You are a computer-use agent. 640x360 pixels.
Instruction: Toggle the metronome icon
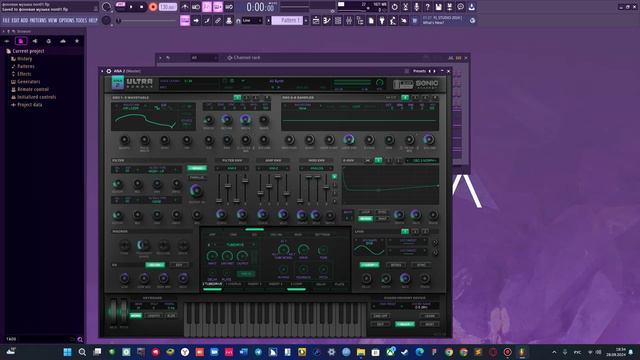pos(185,7)
